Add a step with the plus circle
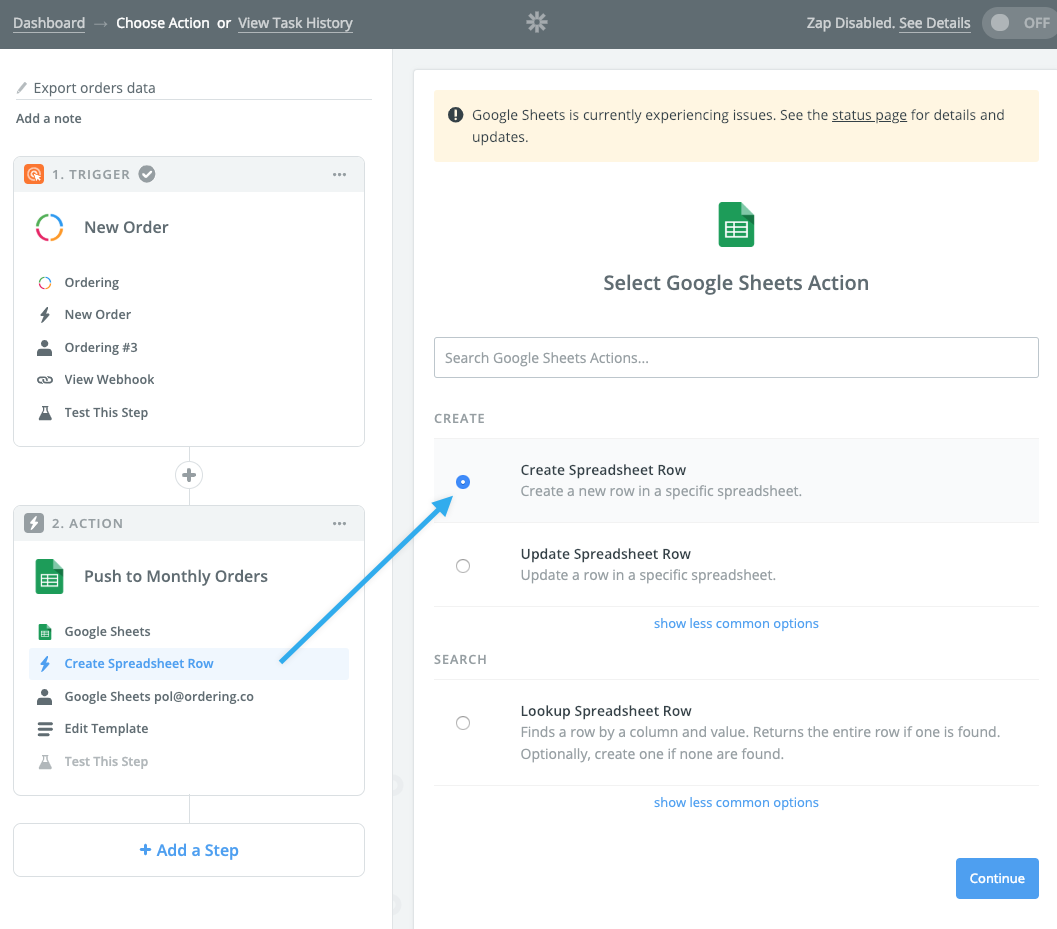This screenshot has height=929, width=1057. (189, 475)
